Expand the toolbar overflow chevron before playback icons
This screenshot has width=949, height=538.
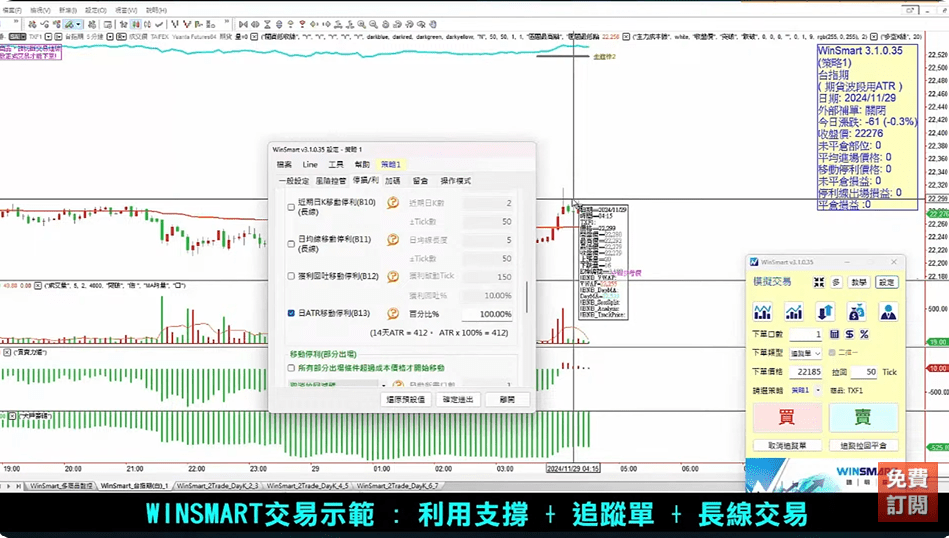[226, 23]
